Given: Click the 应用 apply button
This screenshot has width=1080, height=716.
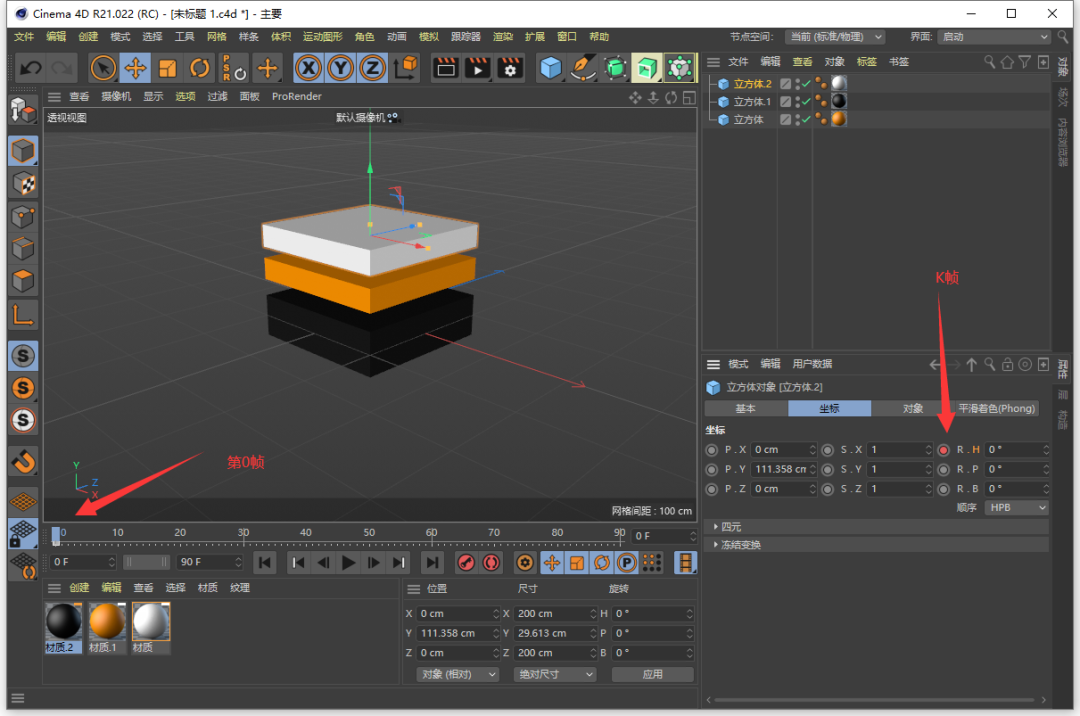Looking at the screenshot, I should (652, 674).
